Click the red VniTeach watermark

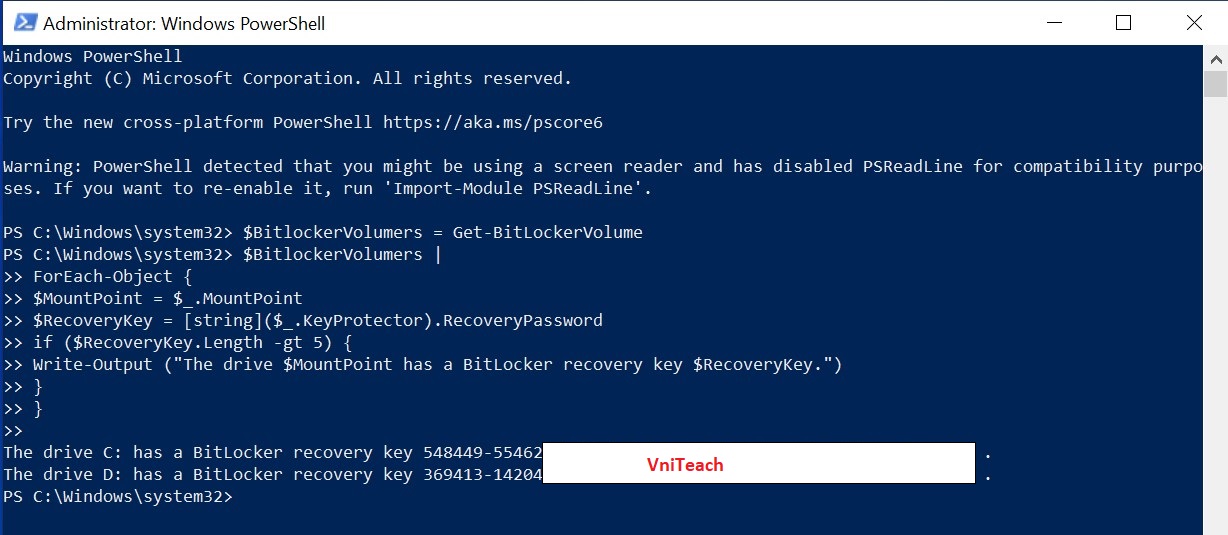click(685, 464)
